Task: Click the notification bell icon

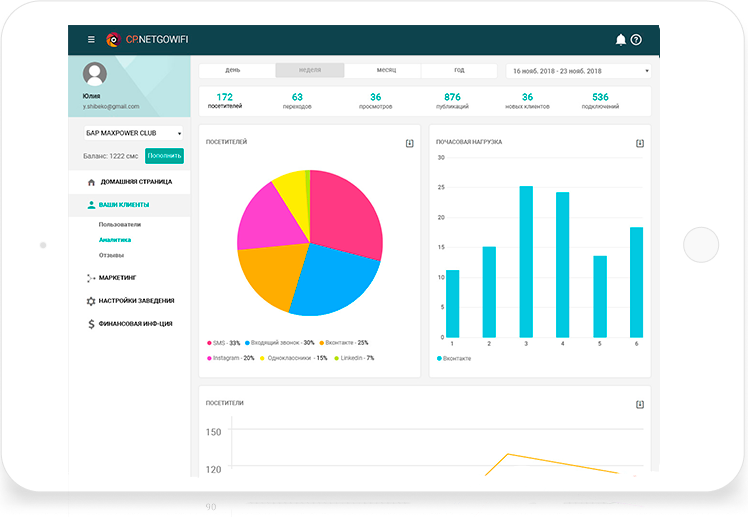Action: point(620,40)
